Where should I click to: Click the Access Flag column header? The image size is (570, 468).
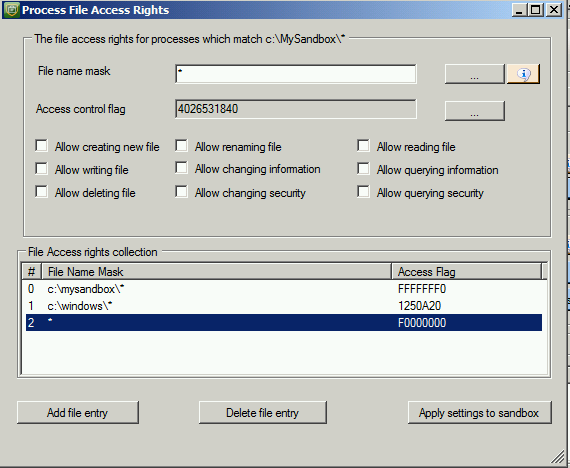pyautogui.click(x=466, y=272)
